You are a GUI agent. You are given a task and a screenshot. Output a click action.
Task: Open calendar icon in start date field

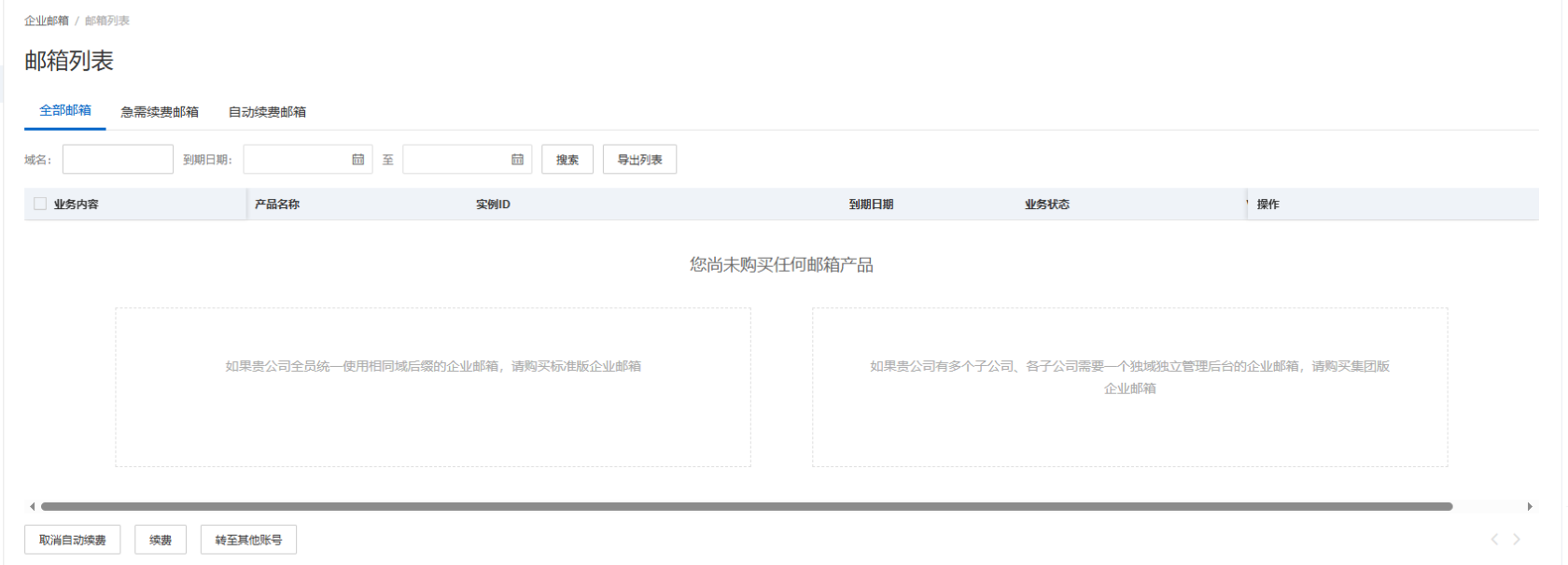click(x=357, y=160)
